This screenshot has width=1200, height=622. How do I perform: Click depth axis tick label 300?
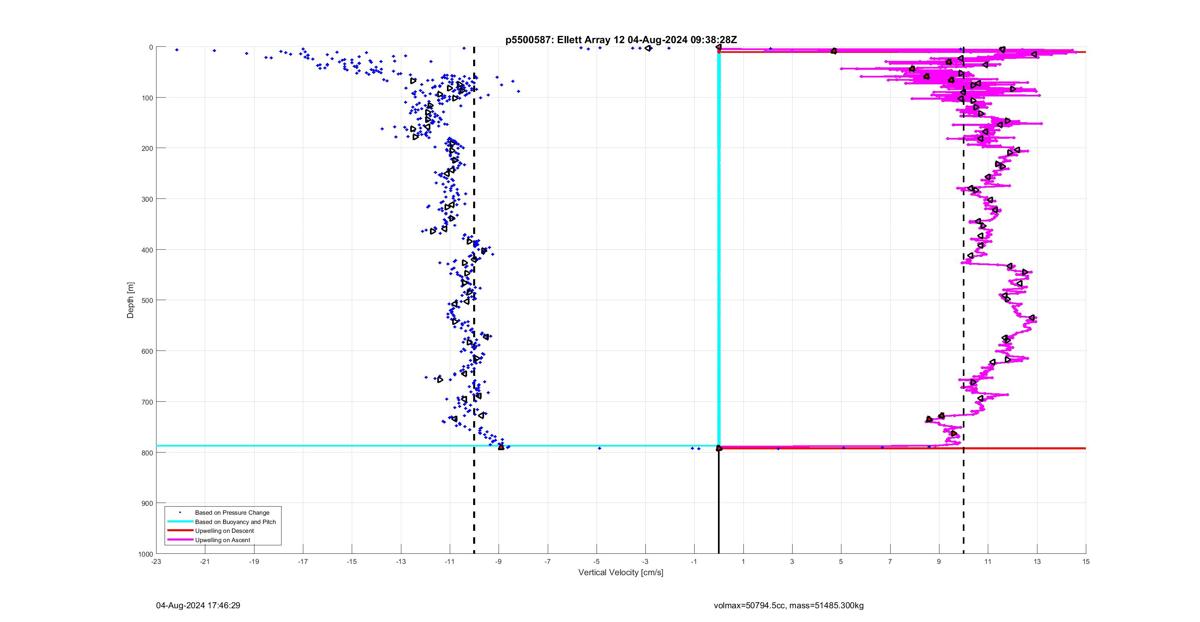click(146, 199)
